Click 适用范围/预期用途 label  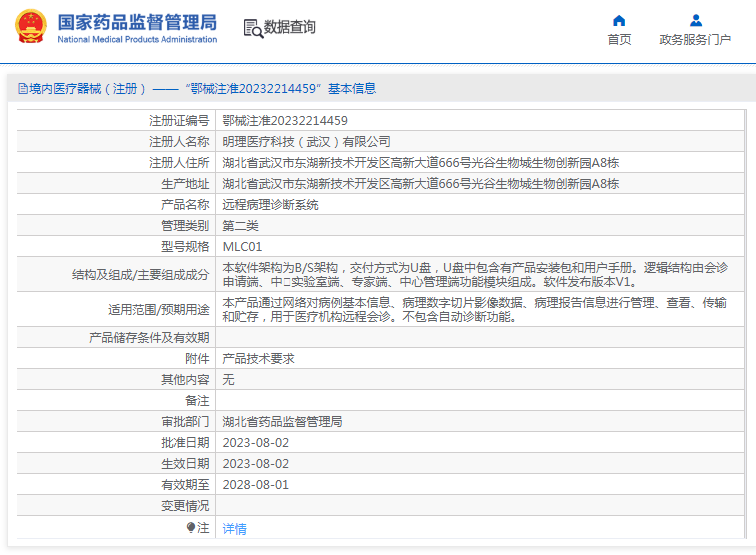159,310
